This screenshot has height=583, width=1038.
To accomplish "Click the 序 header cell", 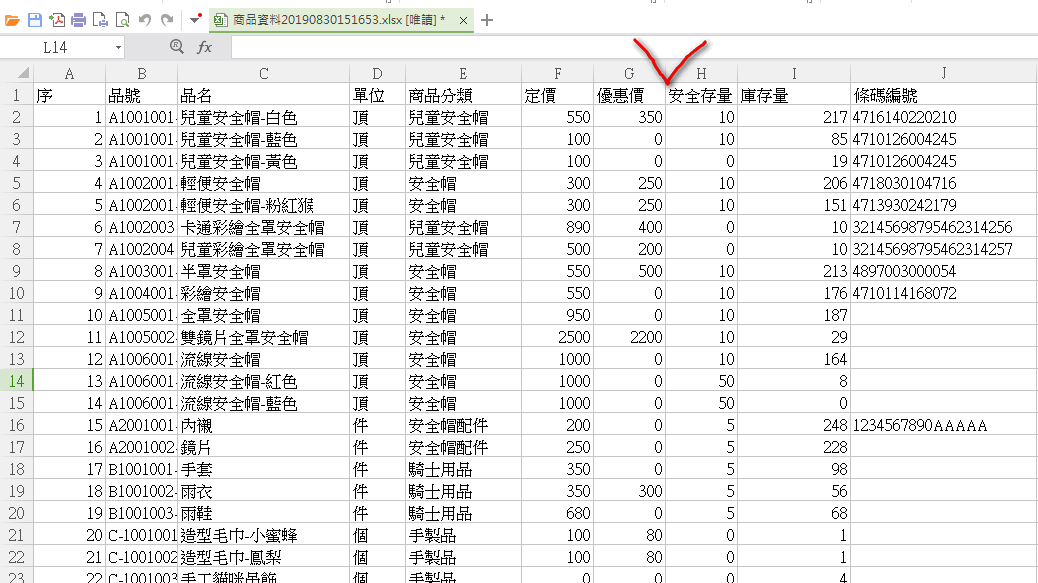I will (70, 95).
